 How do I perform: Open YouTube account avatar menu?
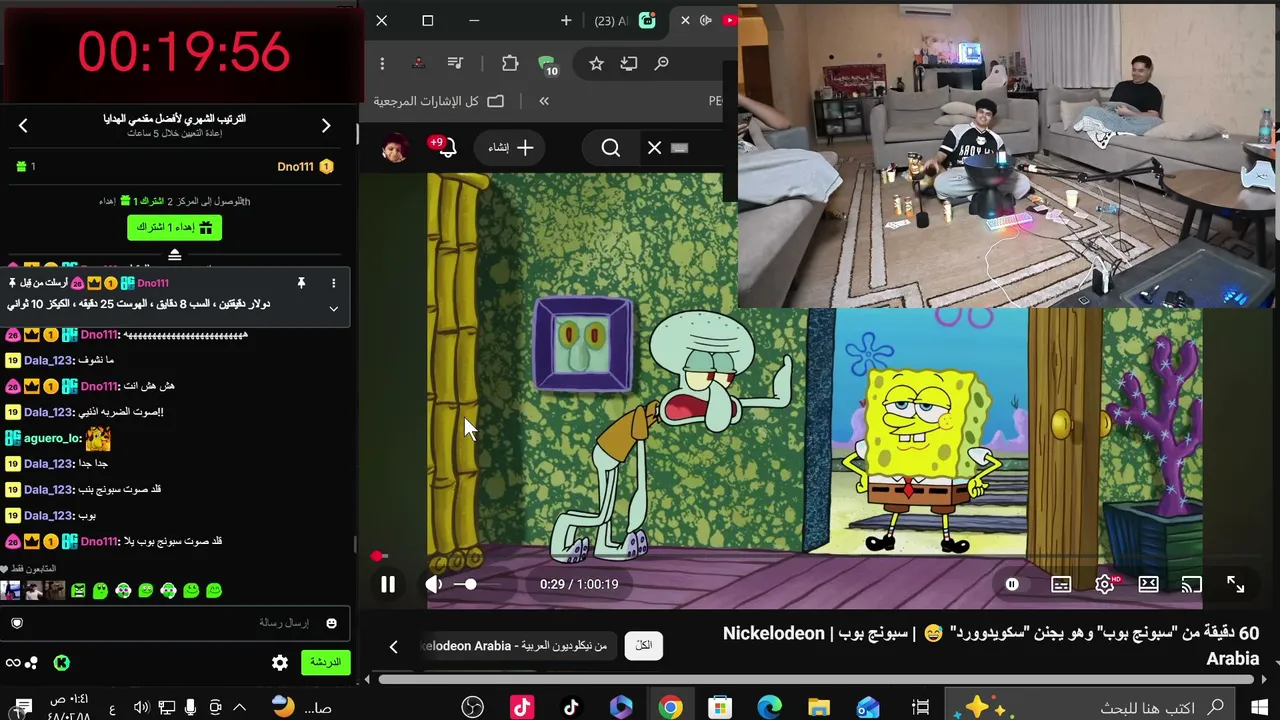coord(395,148)
